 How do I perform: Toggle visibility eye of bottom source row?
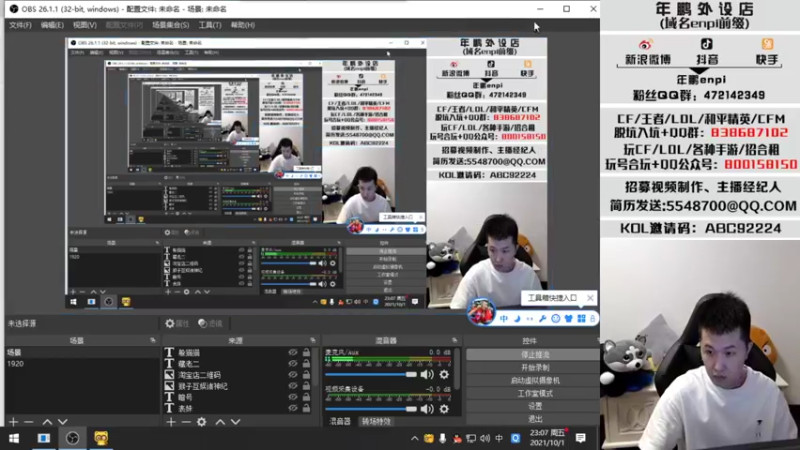tap(293, 408)
